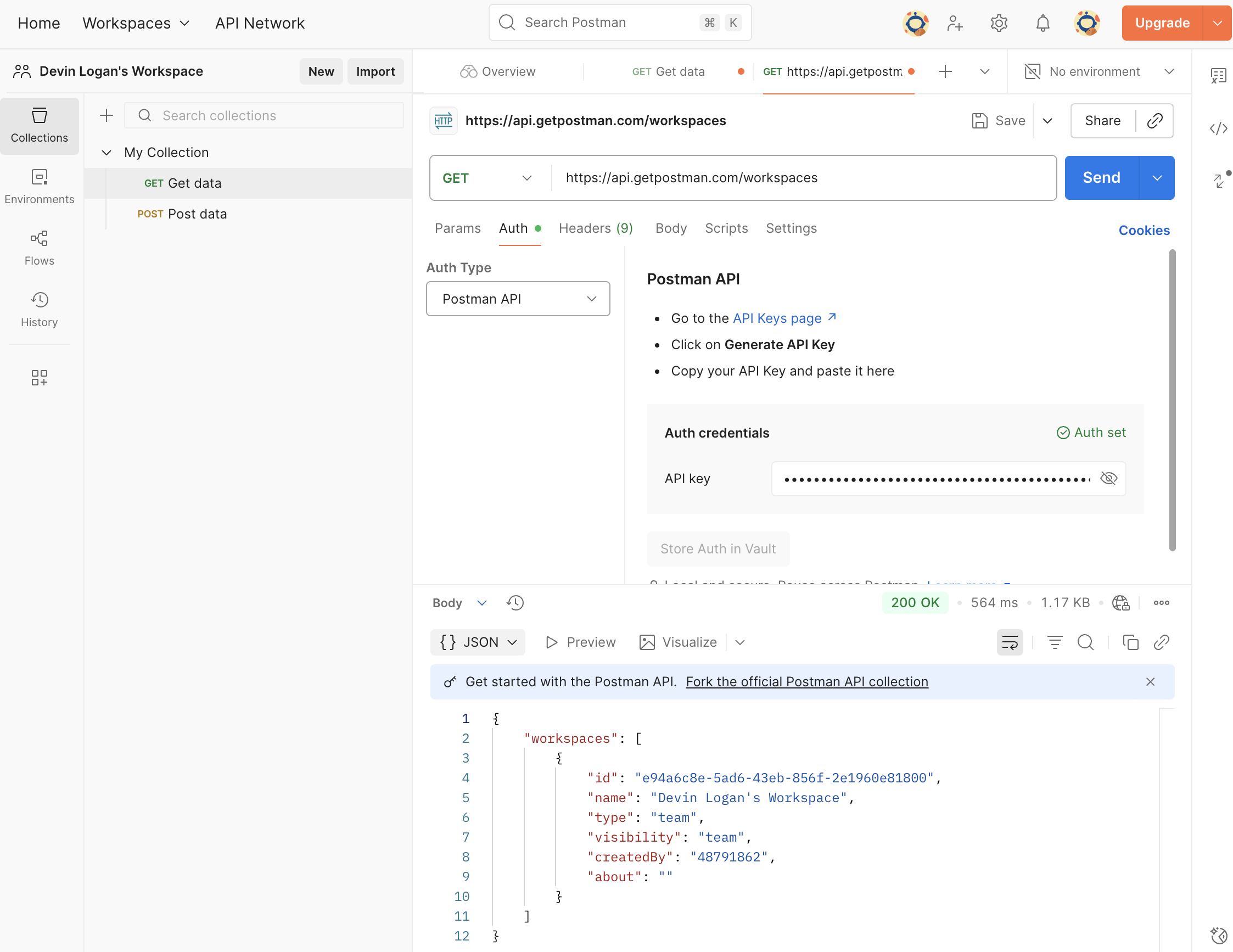1233x952 pixels.
Task: Open the API Keys page link
Action: pos(777,318)
